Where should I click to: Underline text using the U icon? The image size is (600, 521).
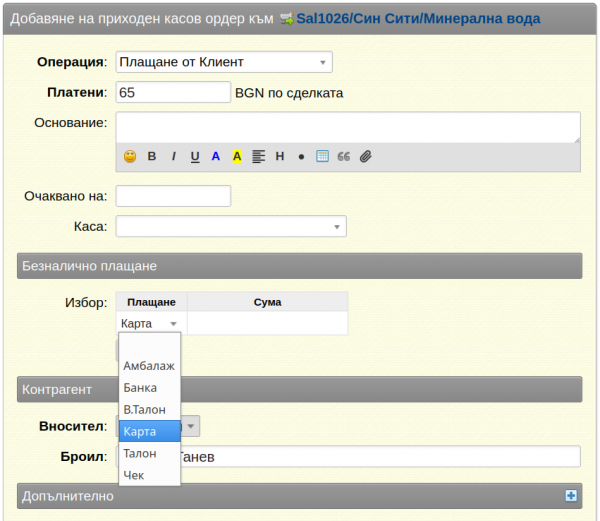click(195, 156)
